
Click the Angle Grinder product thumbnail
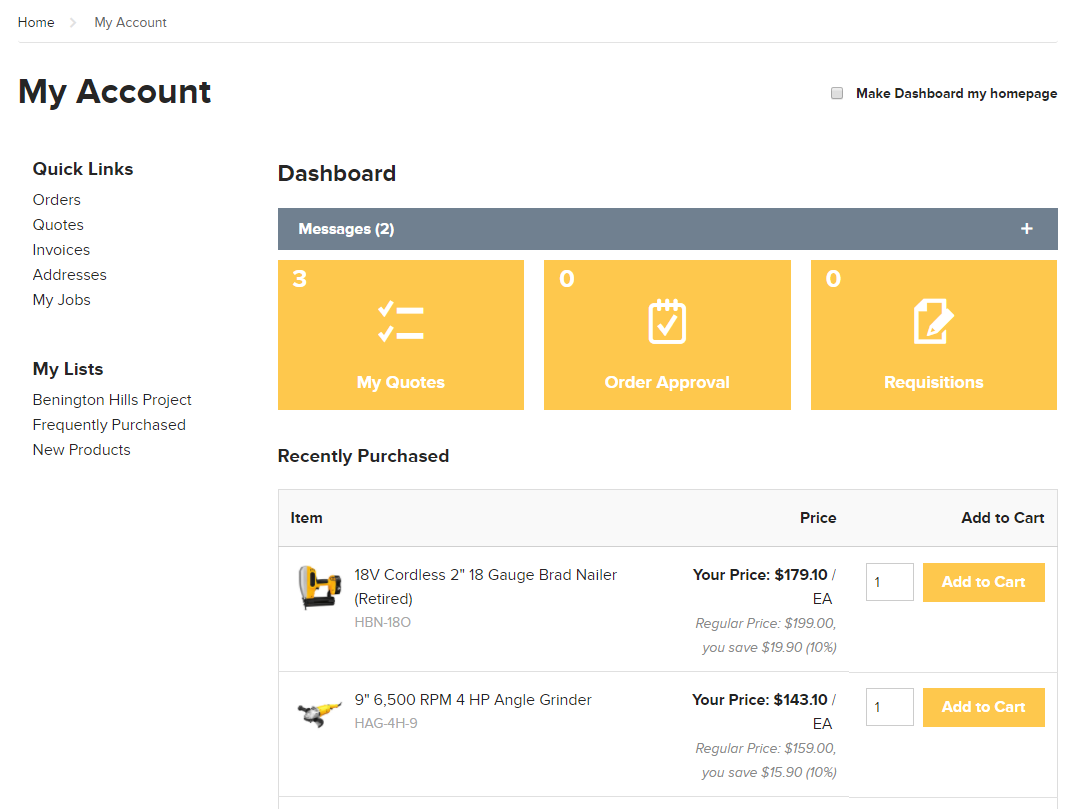318,711
